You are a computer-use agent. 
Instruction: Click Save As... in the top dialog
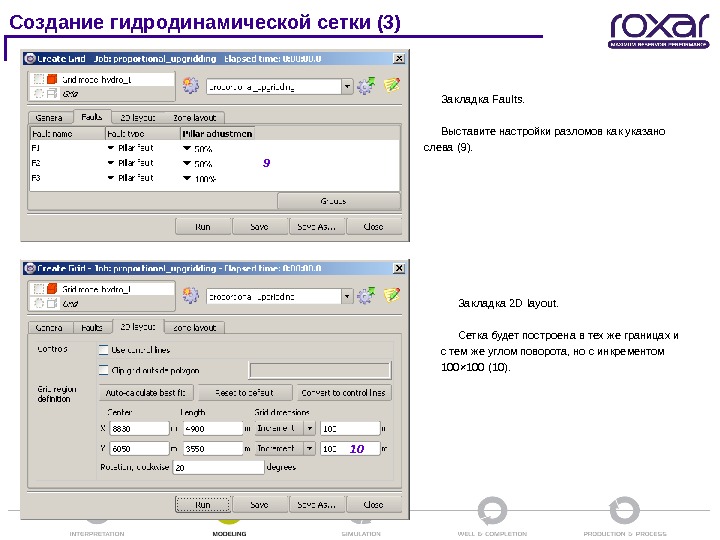tap(316, 226)
